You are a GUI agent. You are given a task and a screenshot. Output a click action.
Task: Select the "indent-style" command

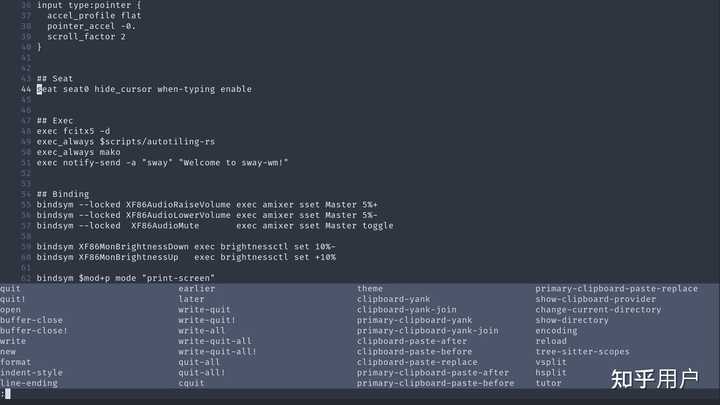pyautogui.click(x=30, y=372)
